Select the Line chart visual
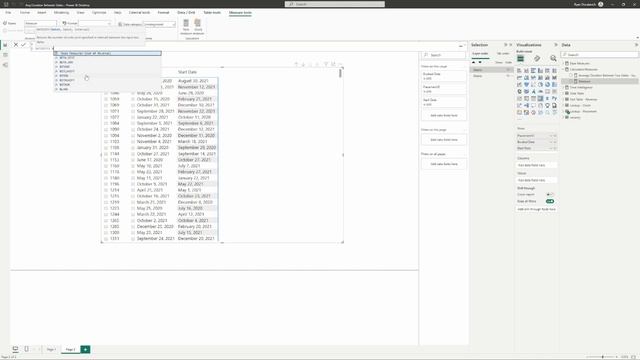This screenshot has height=360, width=640. 520,78
